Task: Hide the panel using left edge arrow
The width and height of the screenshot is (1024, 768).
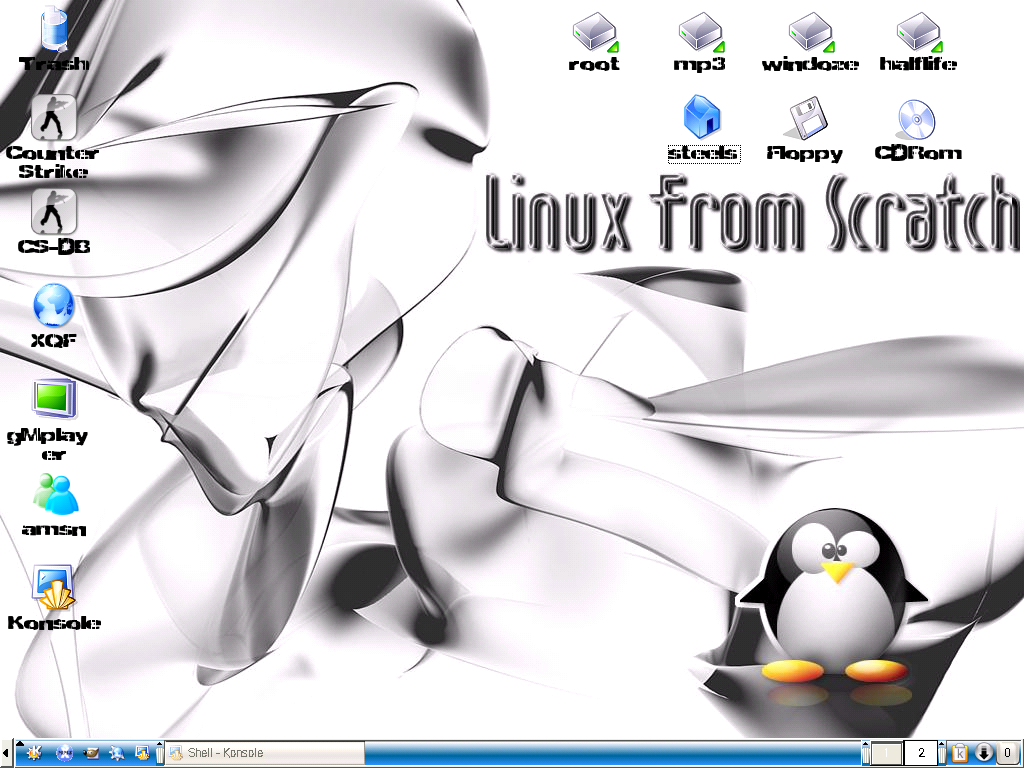Action: click(x=6, y=753)
